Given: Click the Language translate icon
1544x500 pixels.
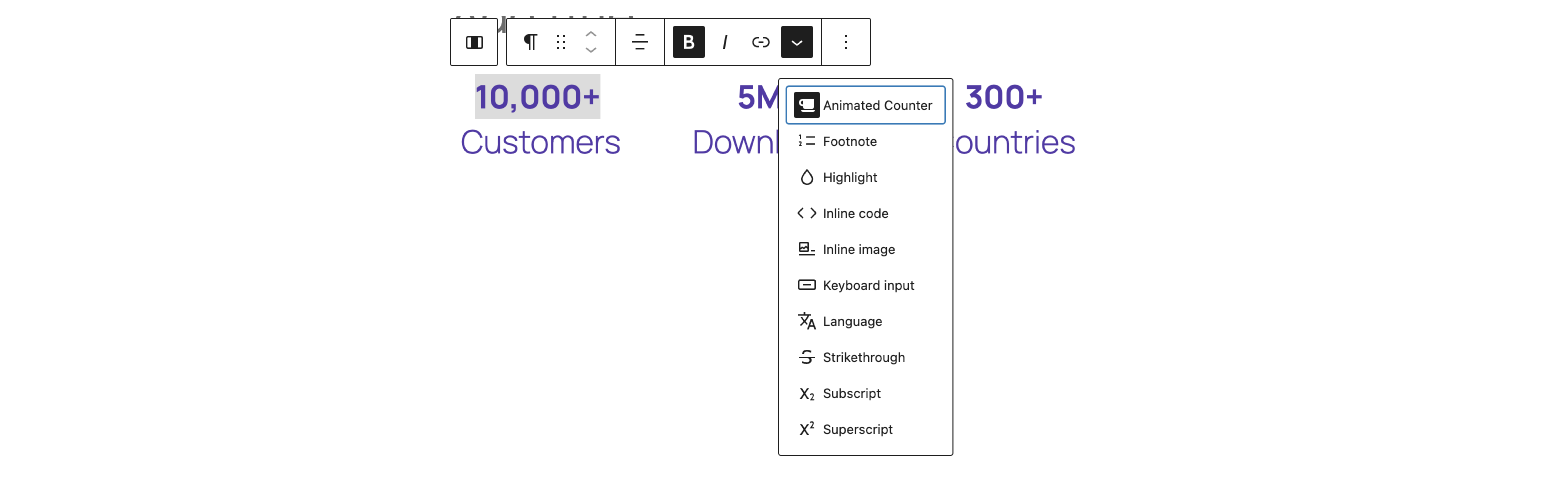Looking at the screenshot, I should coord(807,321).
